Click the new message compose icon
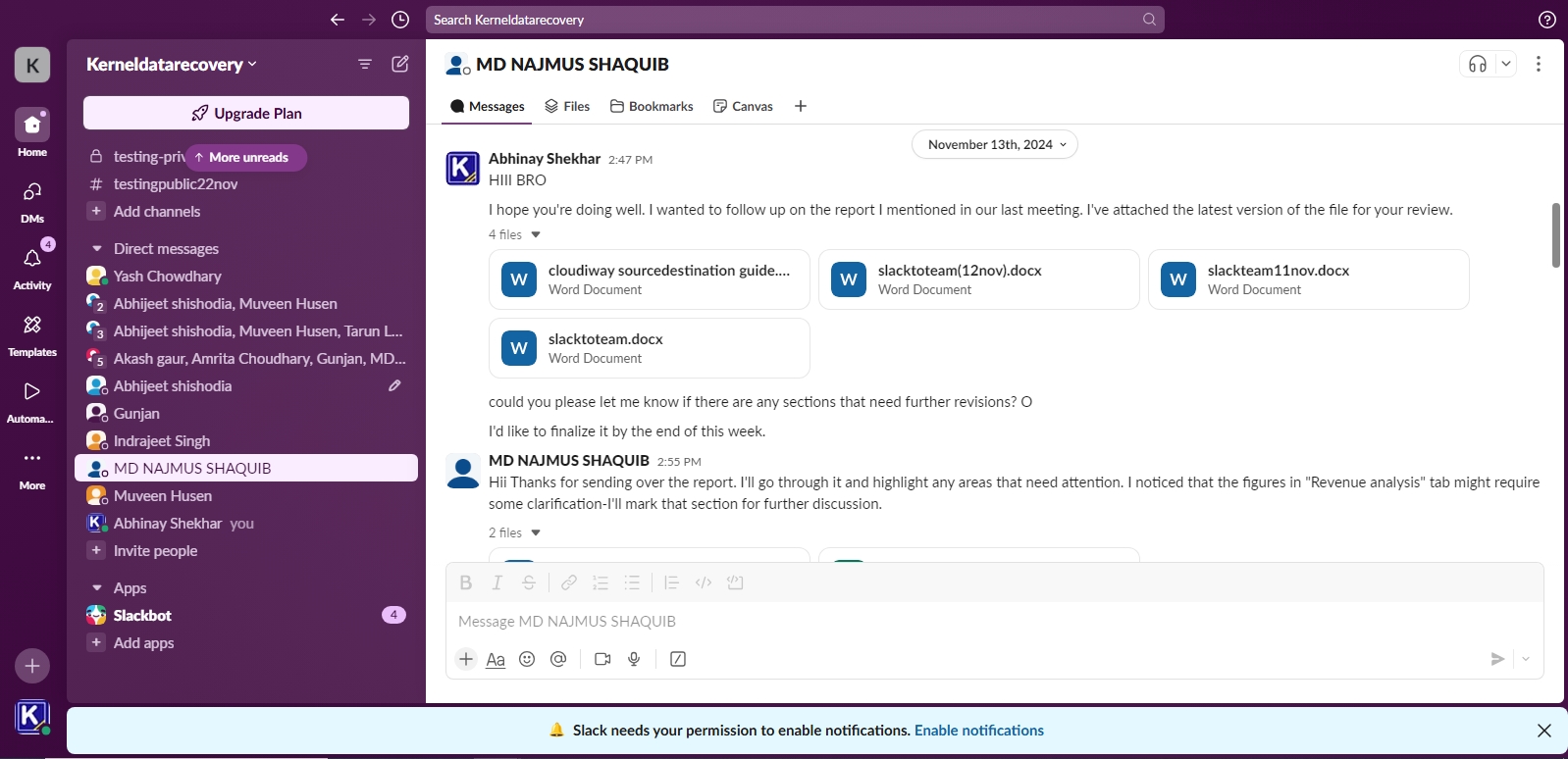This screenshot has width=1568, height=759. [400, 64]
